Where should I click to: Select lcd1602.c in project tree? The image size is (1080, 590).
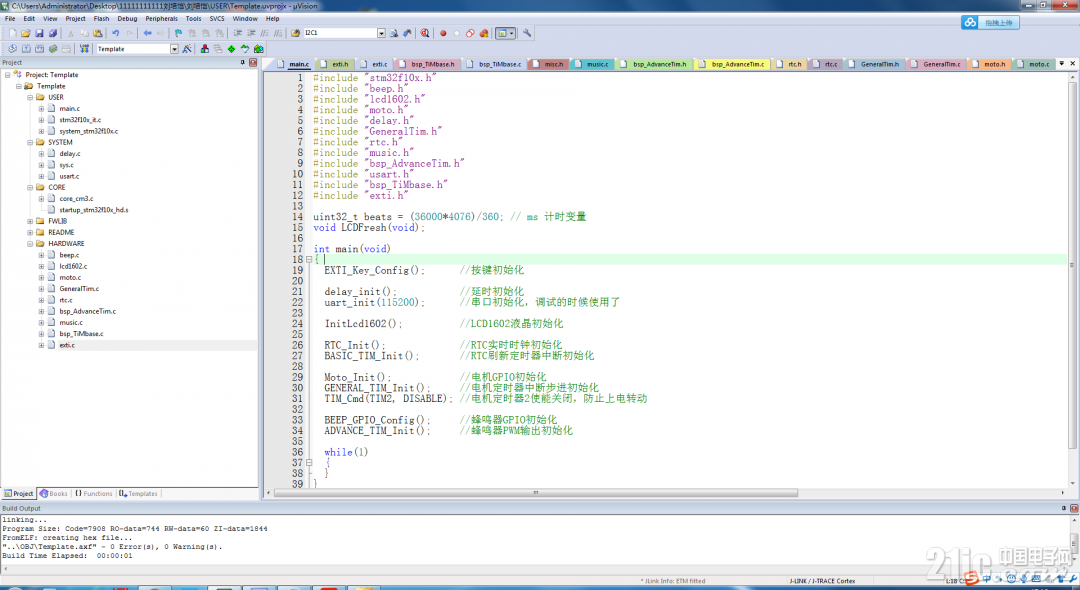coord(73,266)
